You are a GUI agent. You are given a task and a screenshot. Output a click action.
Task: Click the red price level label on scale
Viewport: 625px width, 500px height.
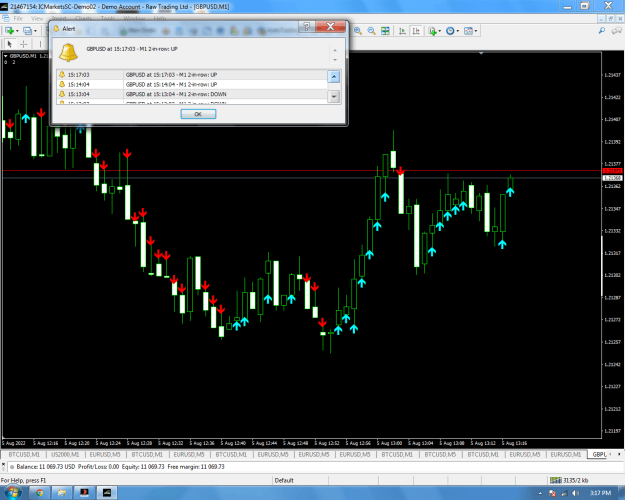click(613, 171)
